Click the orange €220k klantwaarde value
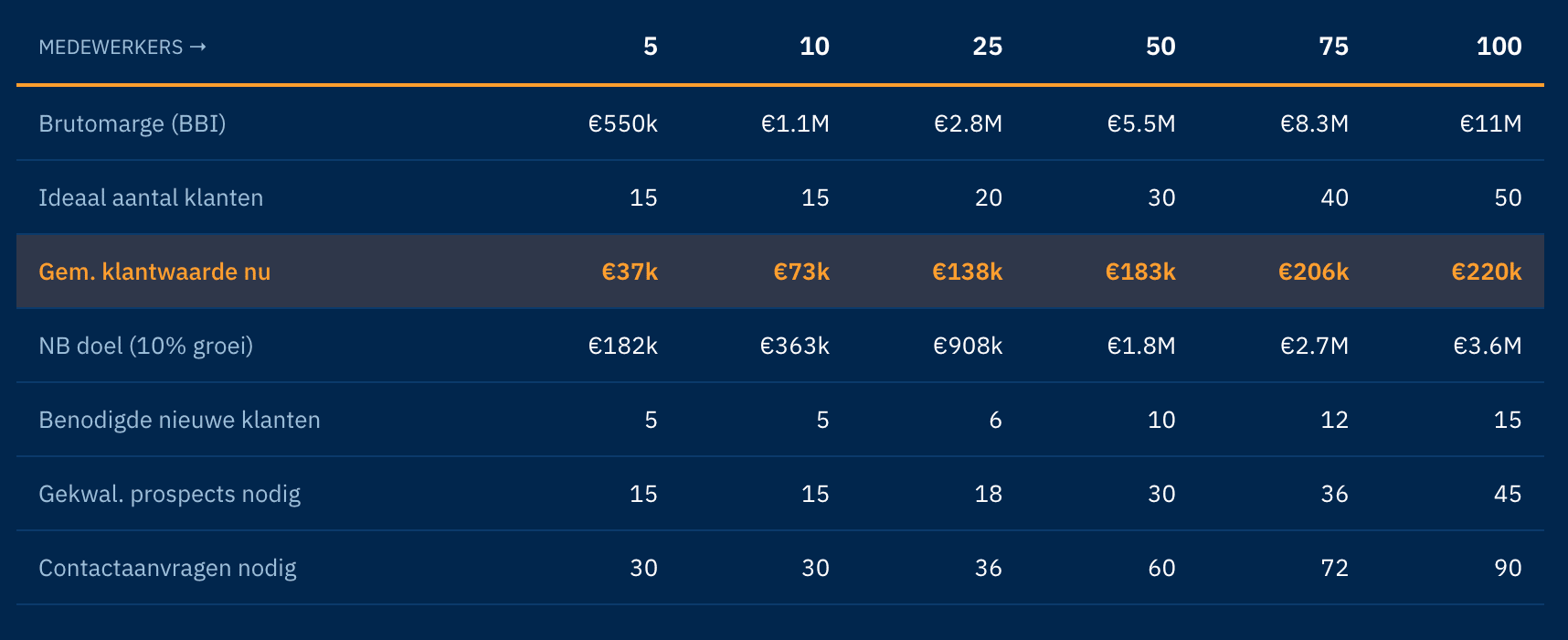The image size is (1568, 640). [x=1487, y=272]
